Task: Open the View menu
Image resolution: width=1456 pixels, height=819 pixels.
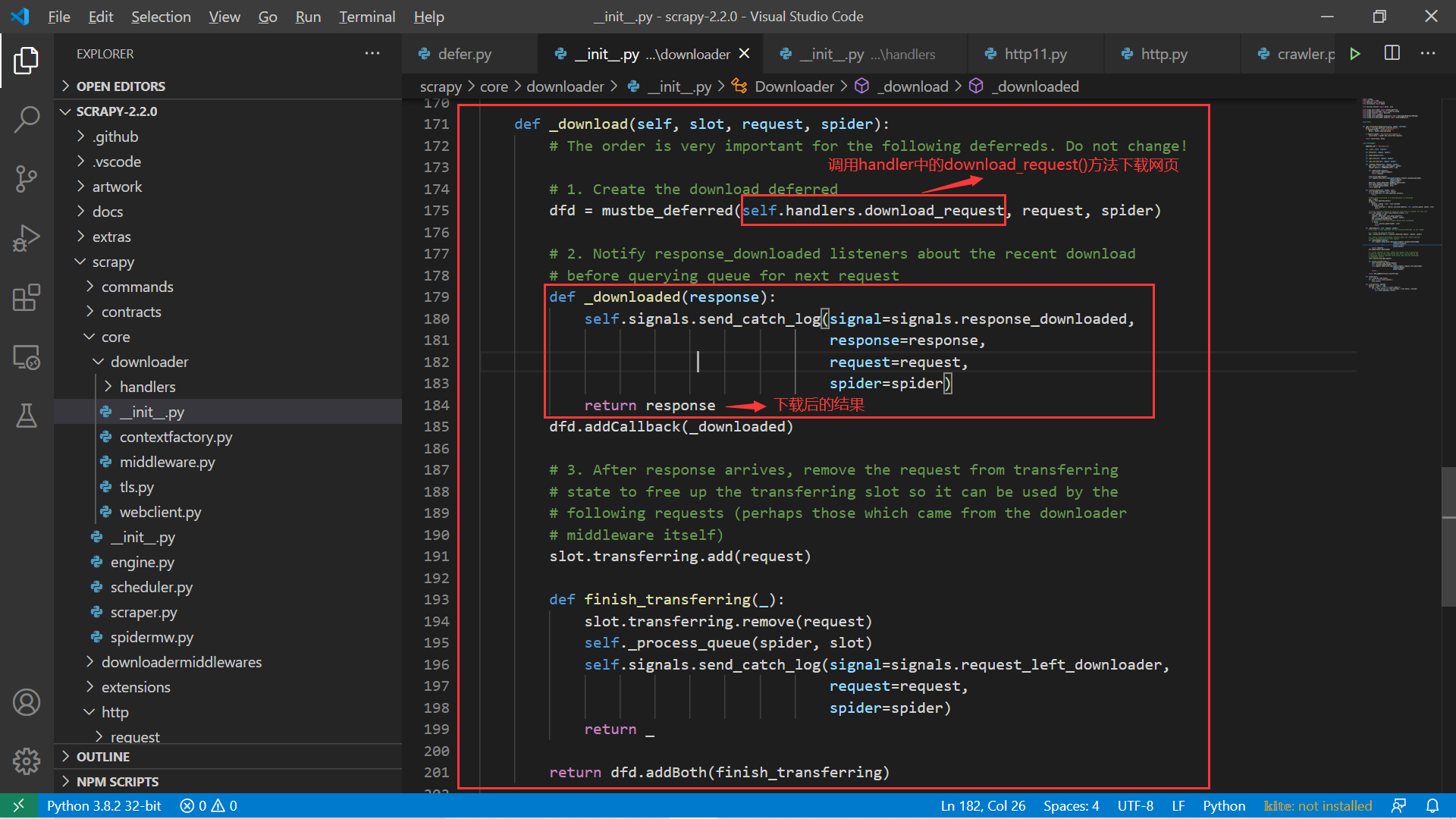Action: pyautogui.click(x=224, y=17)
